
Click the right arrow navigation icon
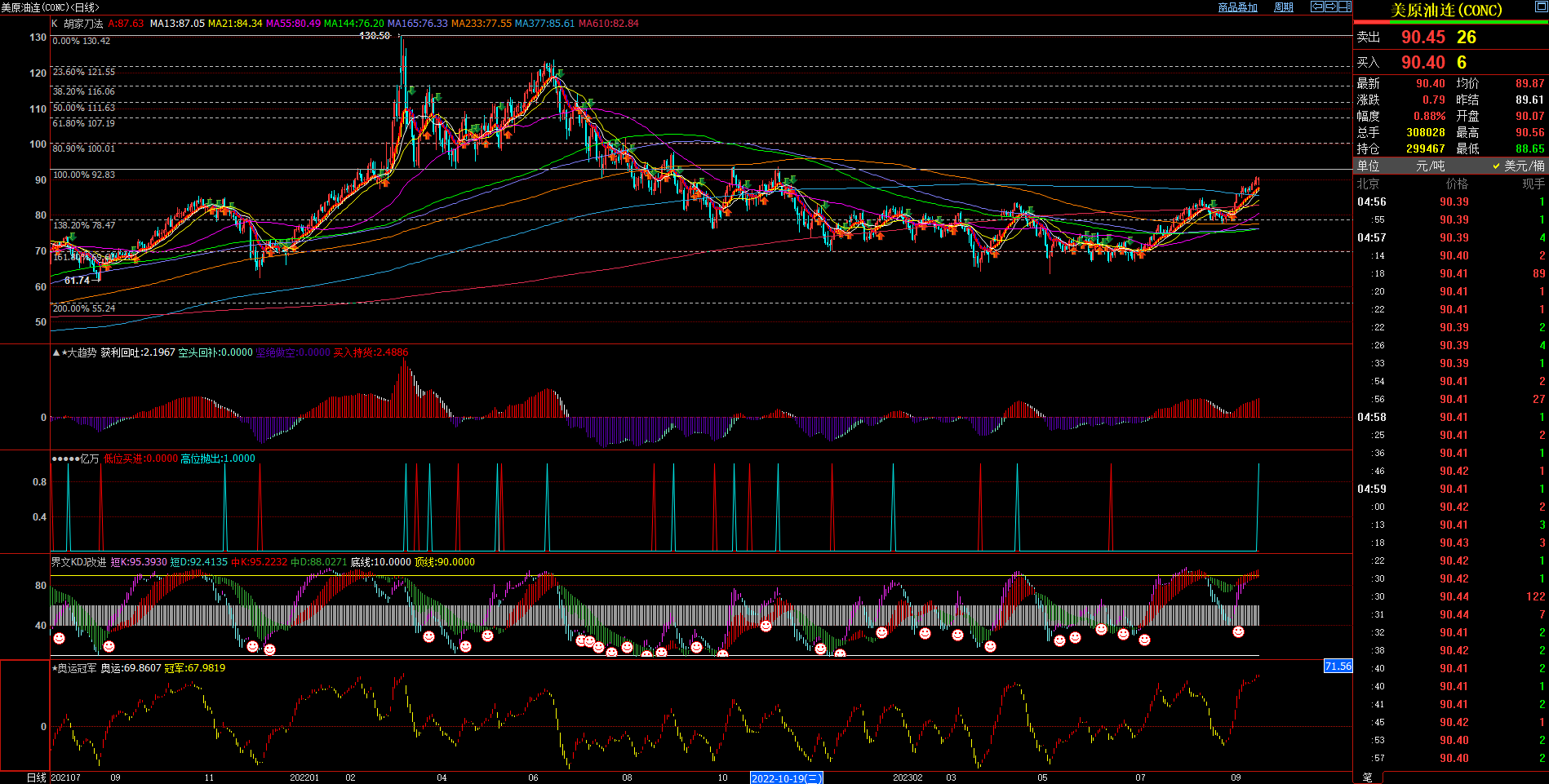[x=1330, y=7]
